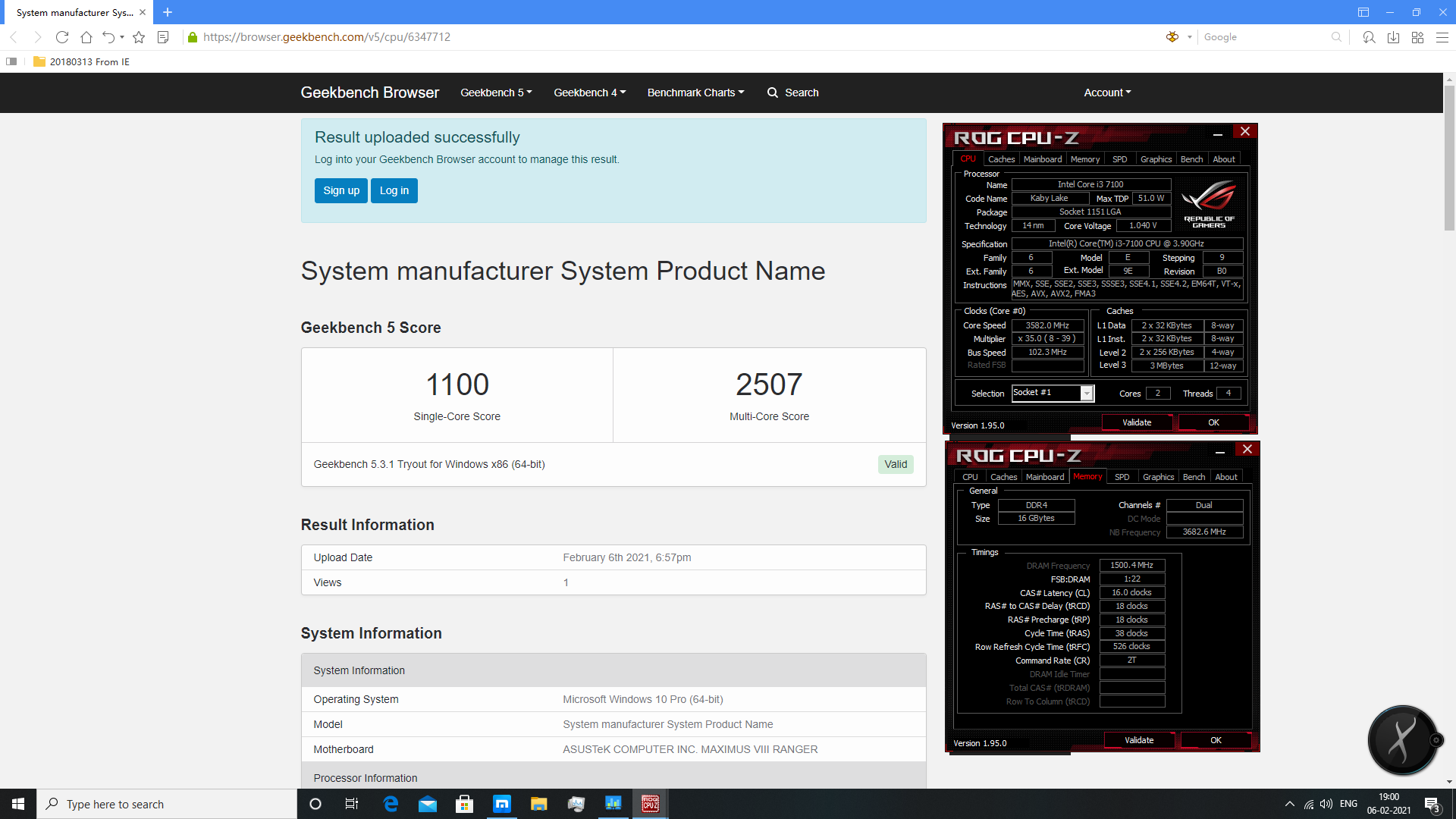Click in the Google search field

(1266, 37)
